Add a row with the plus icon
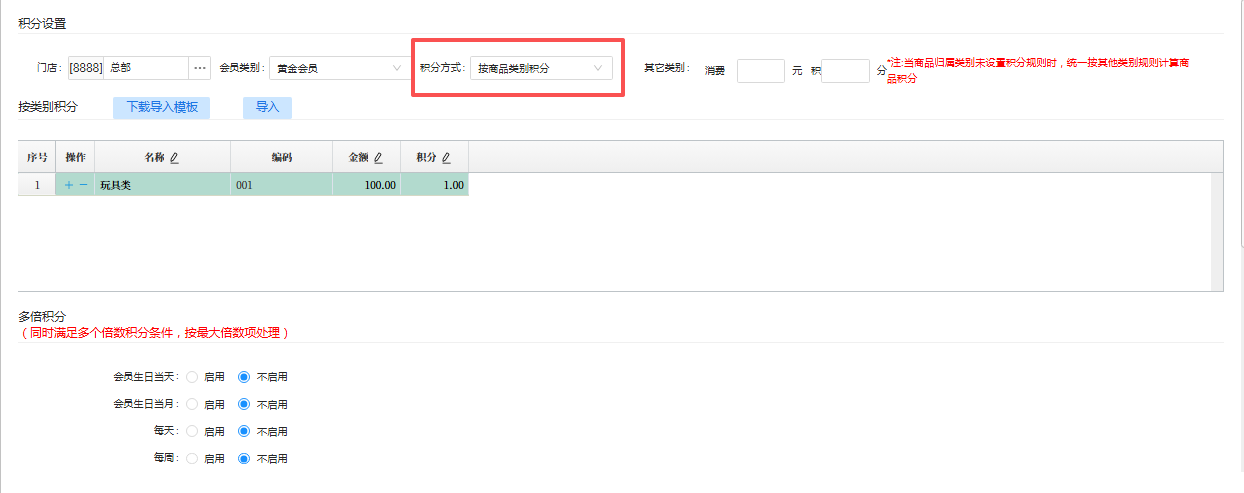Image resolution: width=1244 pixels, height=493 pixels. (x=68, y=185)
